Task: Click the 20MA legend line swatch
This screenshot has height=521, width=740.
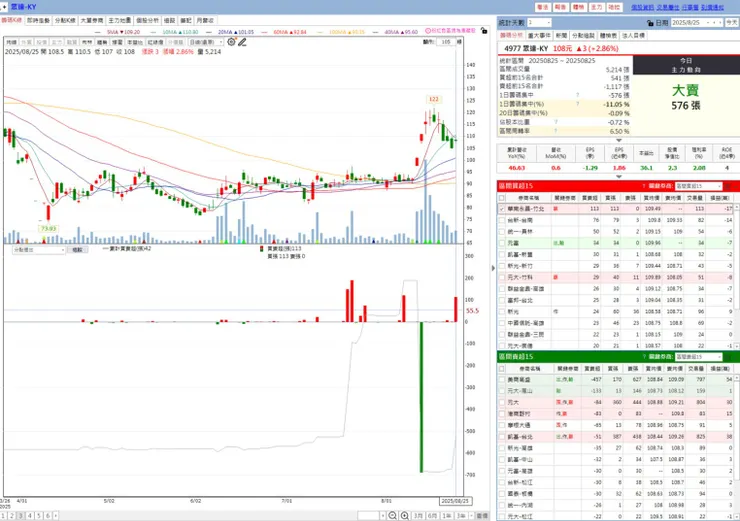Action: (x=209, y=32)
